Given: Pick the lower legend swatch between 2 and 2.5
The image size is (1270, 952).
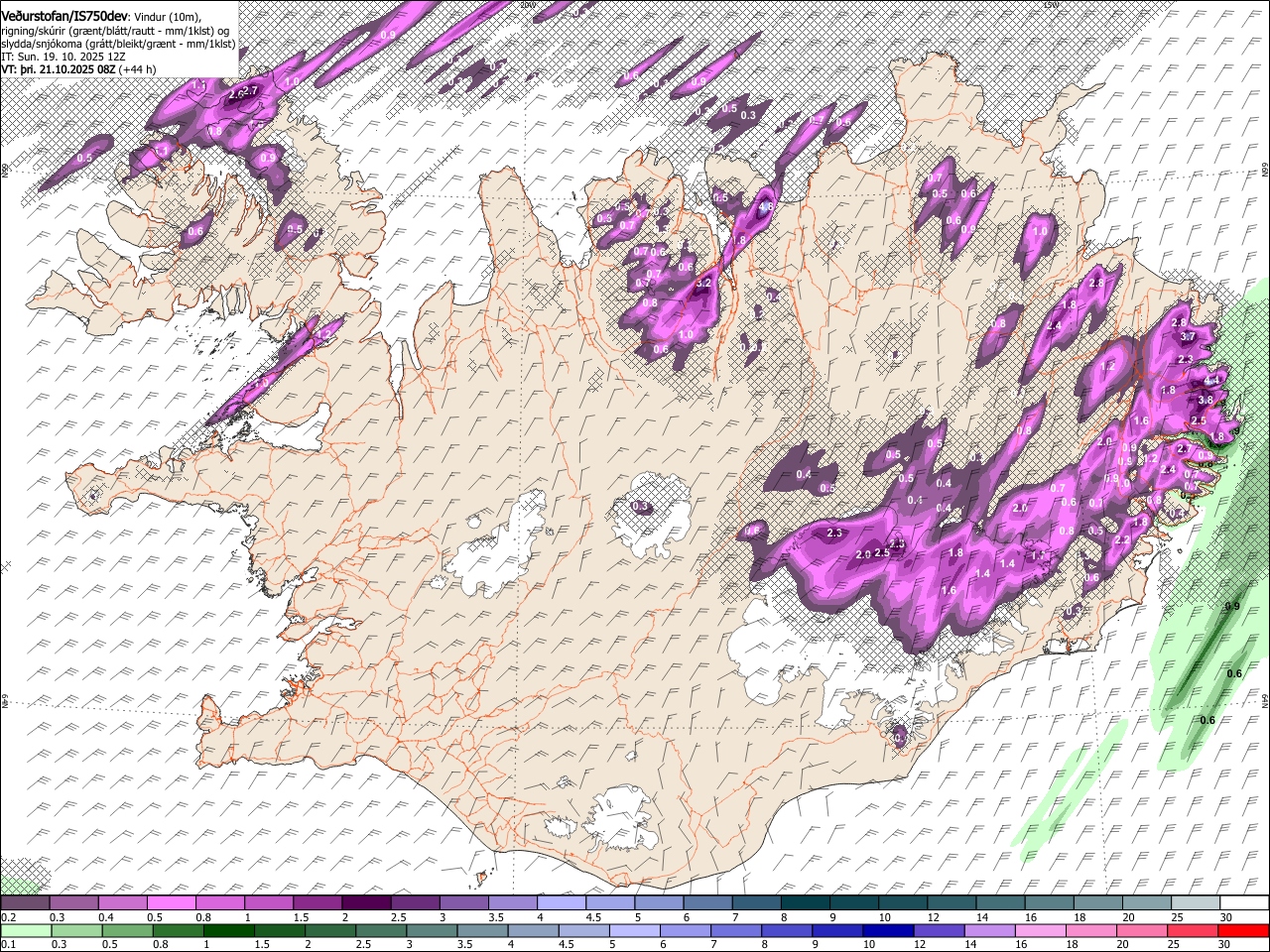Looking at the screenshot, I should [x=330, y=930].
